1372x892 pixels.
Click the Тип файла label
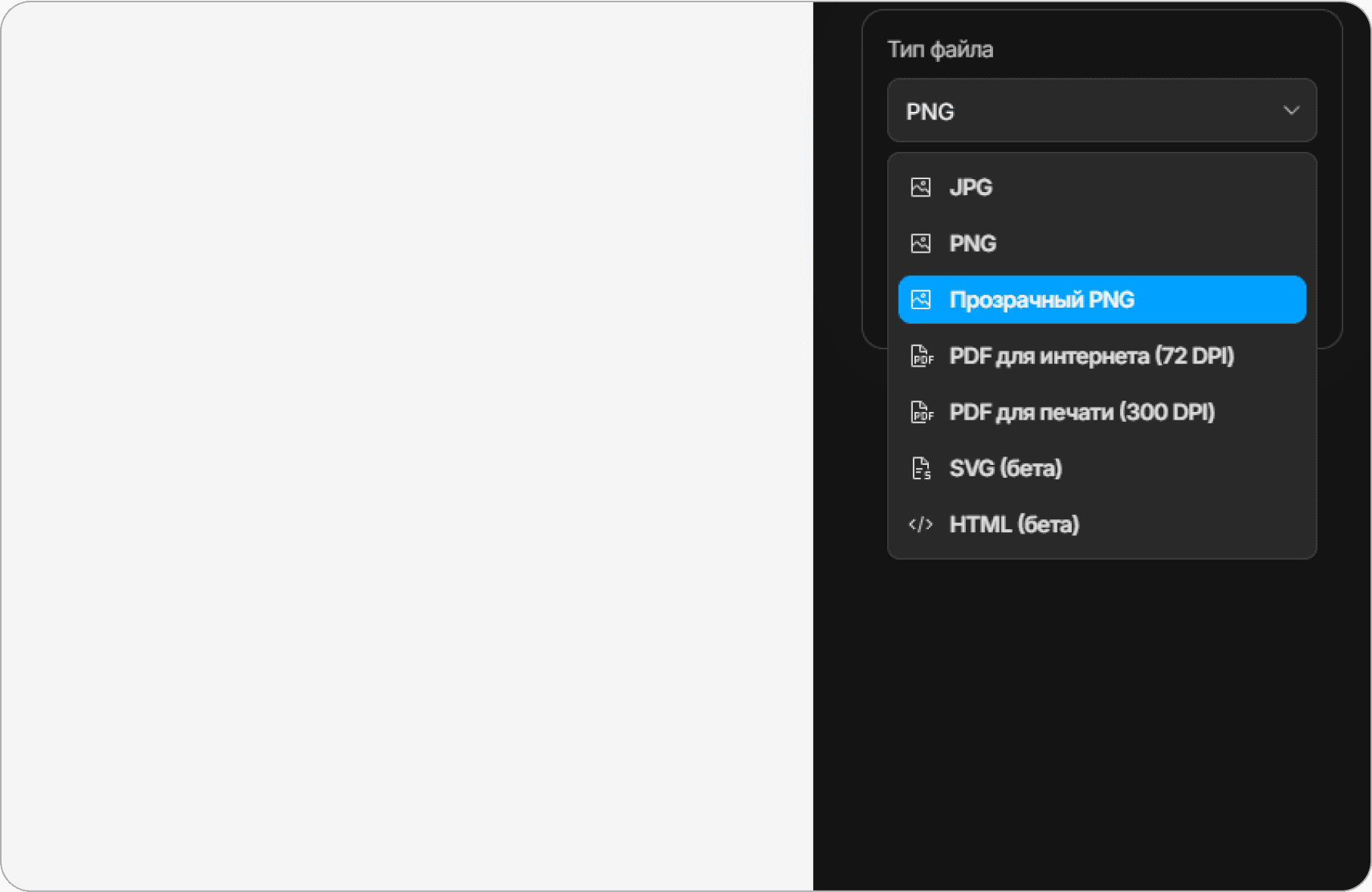[940, 50]
